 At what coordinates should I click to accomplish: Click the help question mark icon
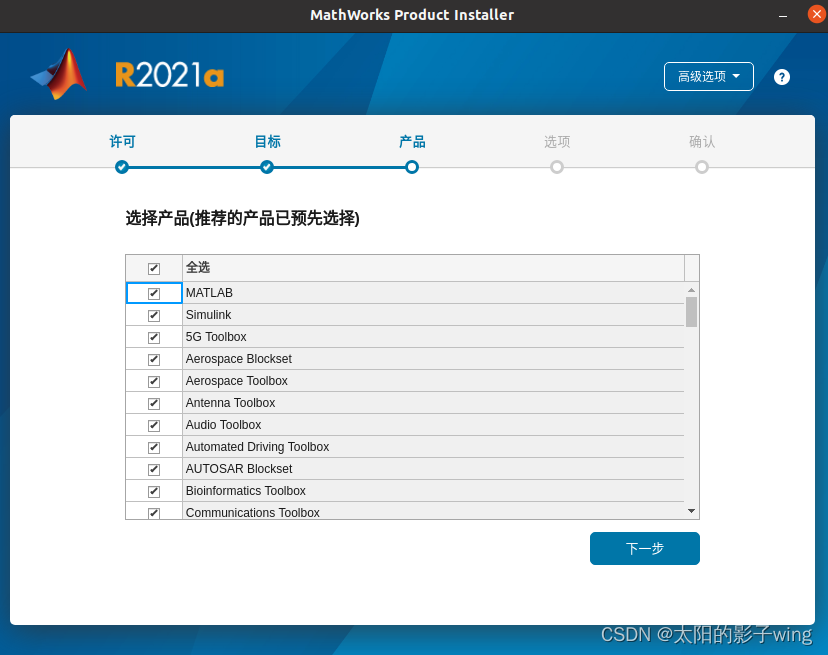782,77
